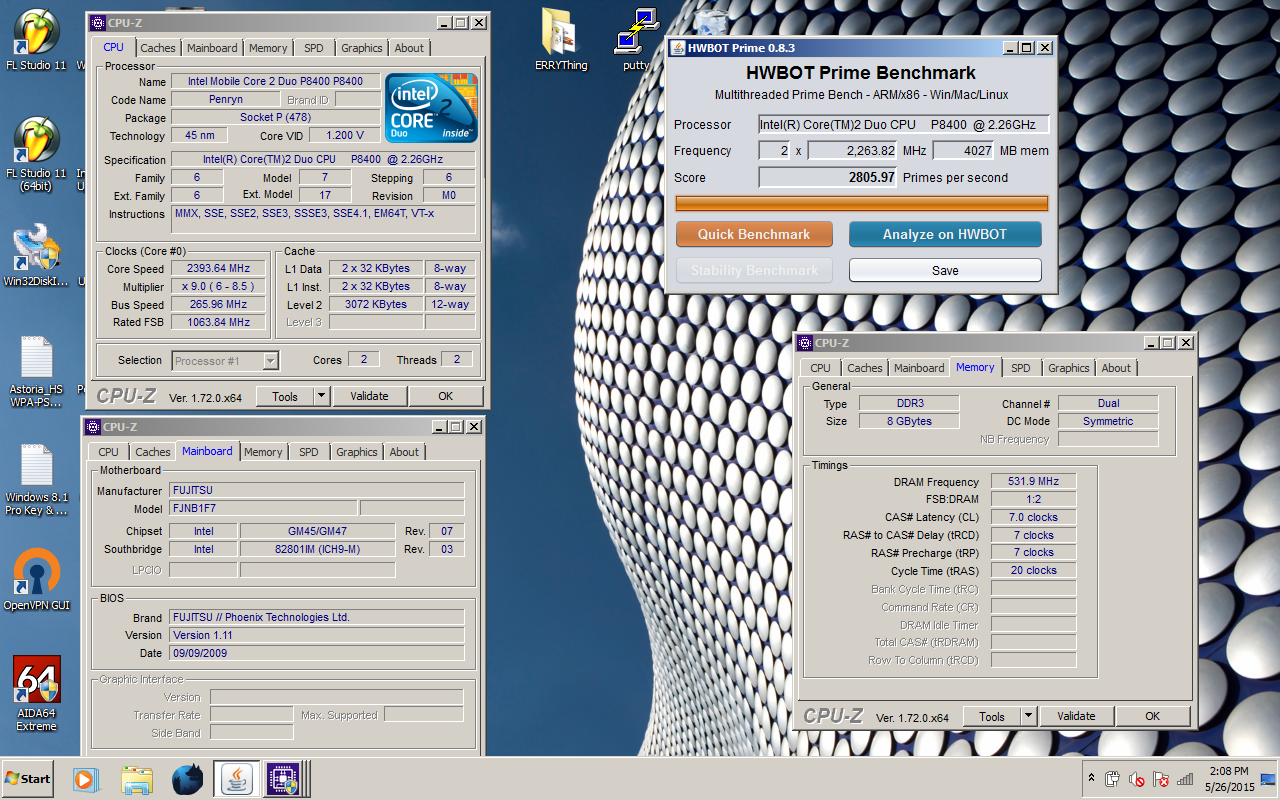Viewport: 1280px width, 800px height.
Task: Select the BIOS date 09/09/2009
Action: pos(316,653)
